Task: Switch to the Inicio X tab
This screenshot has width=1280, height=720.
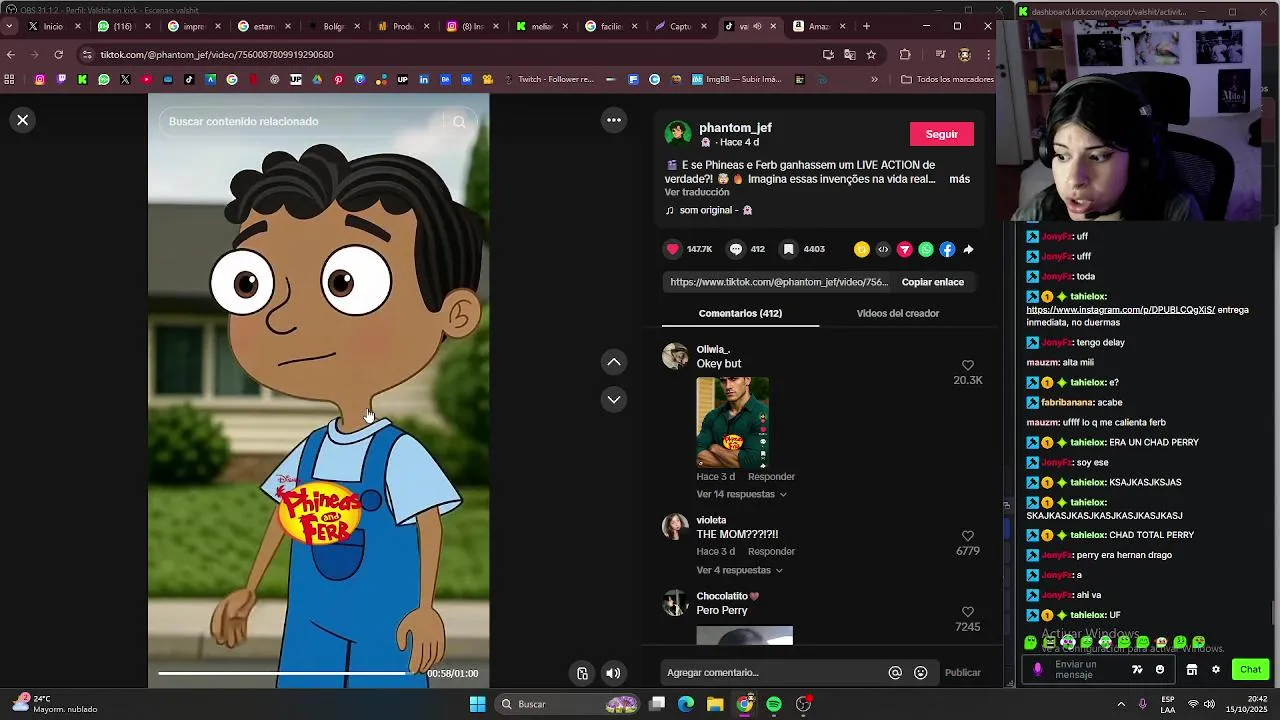Action: 53,26
